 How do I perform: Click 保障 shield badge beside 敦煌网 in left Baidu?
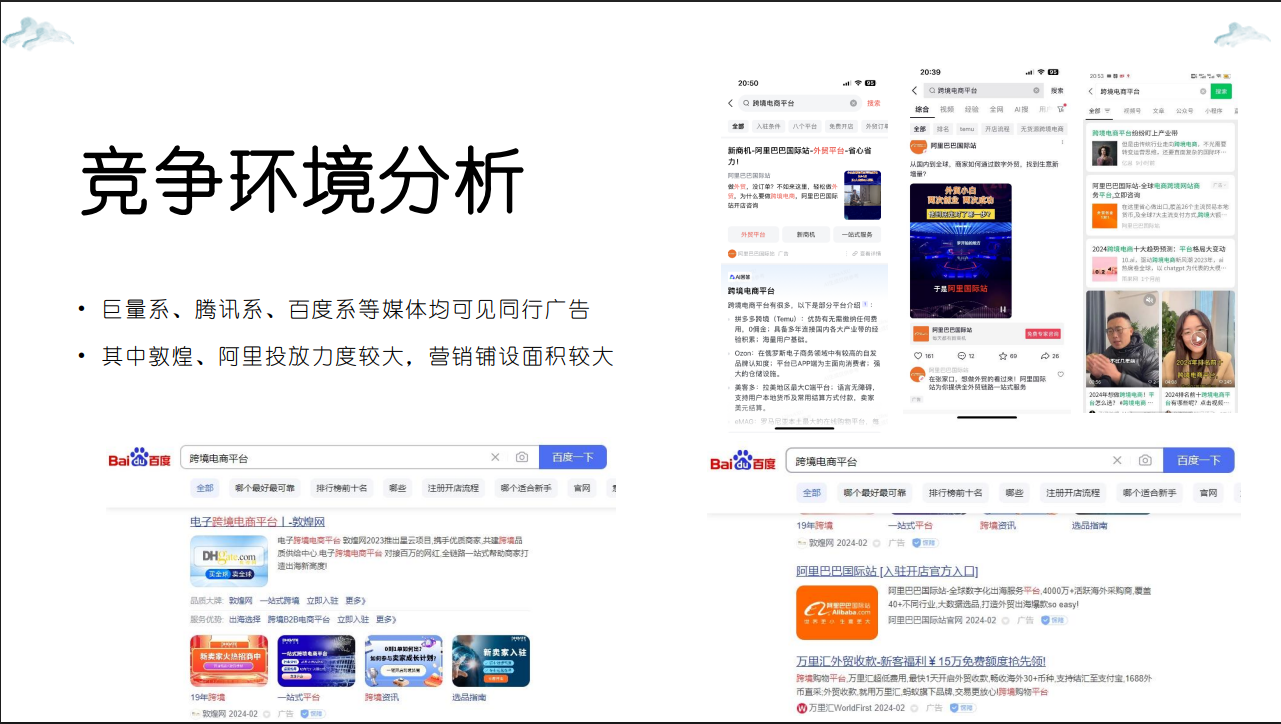click(x=314, y=714)
